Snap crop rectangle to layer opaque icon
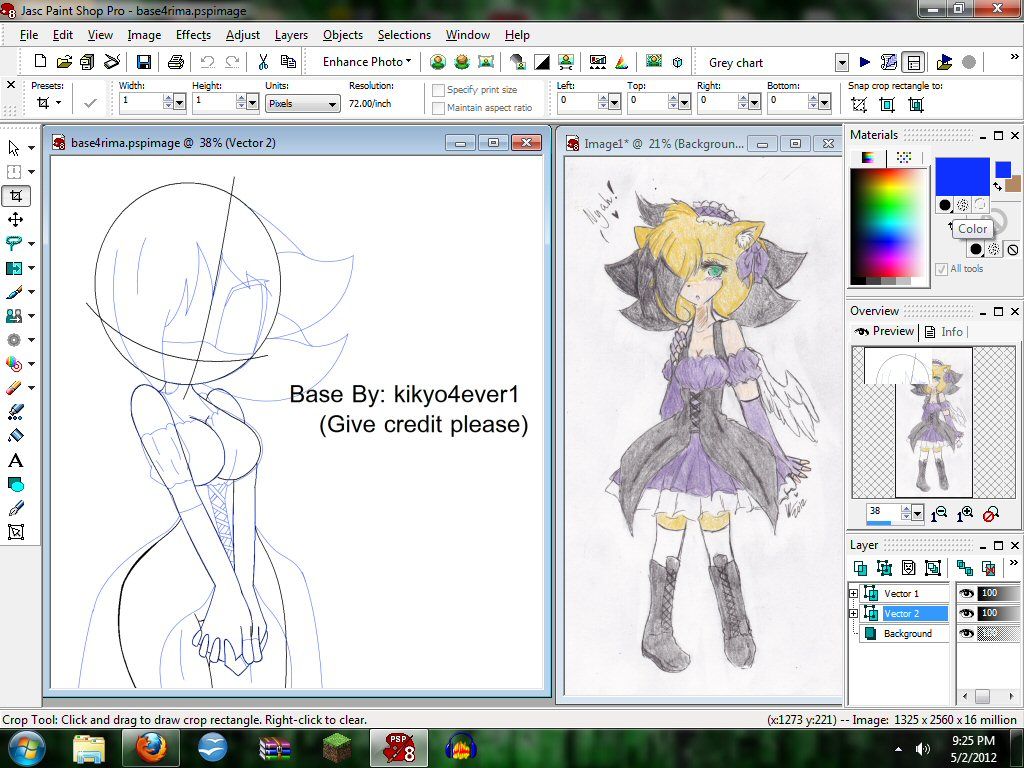The width and height of the screenshot is (1024, 768). click(x=886, y=104)
